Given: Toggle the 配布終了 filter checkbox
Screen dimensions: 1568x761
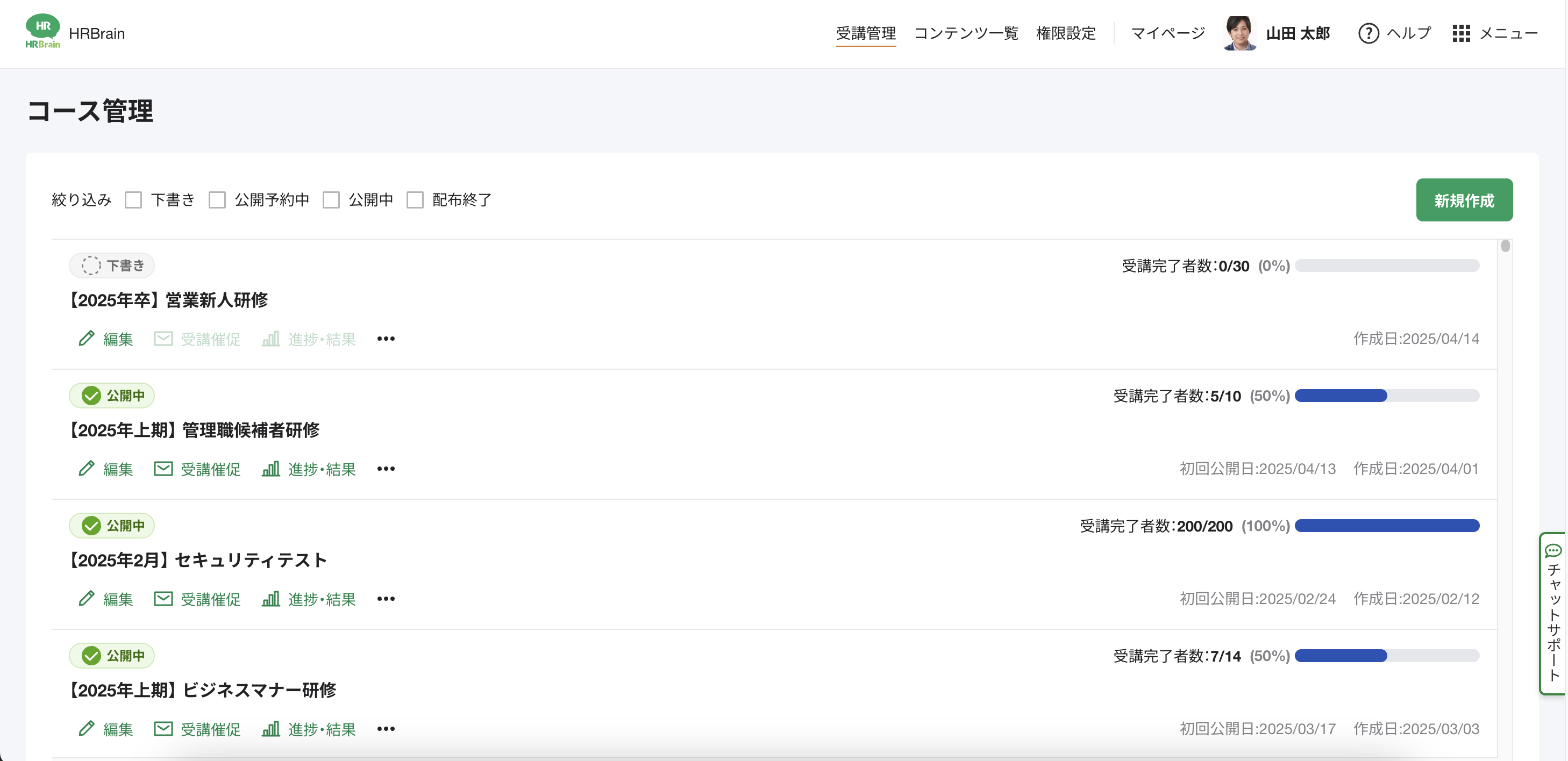Looking at the screenshot, I should coord(415,199).
